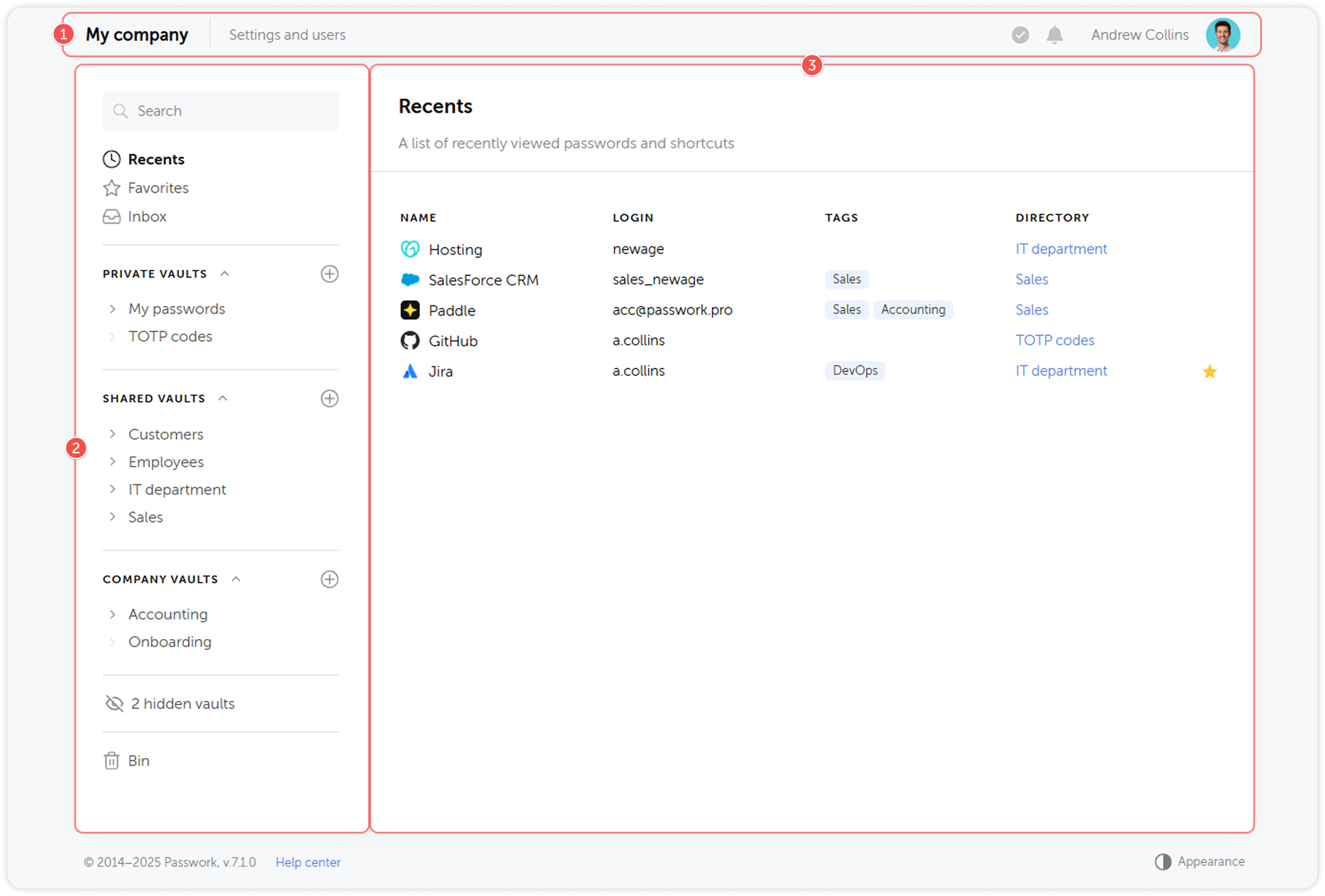The image size is (1325, 896).
Task: Expand the Accounting company vault
Action: (x=113, y=614)
